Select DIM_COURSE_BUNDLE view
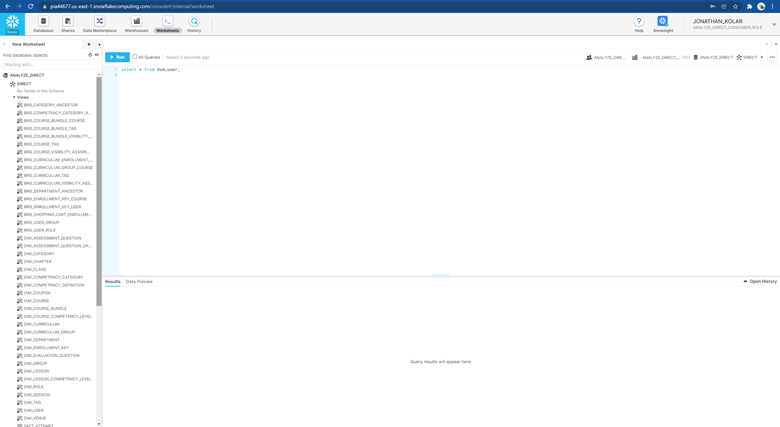The image size is (780, 427). [x=45, y=309]
